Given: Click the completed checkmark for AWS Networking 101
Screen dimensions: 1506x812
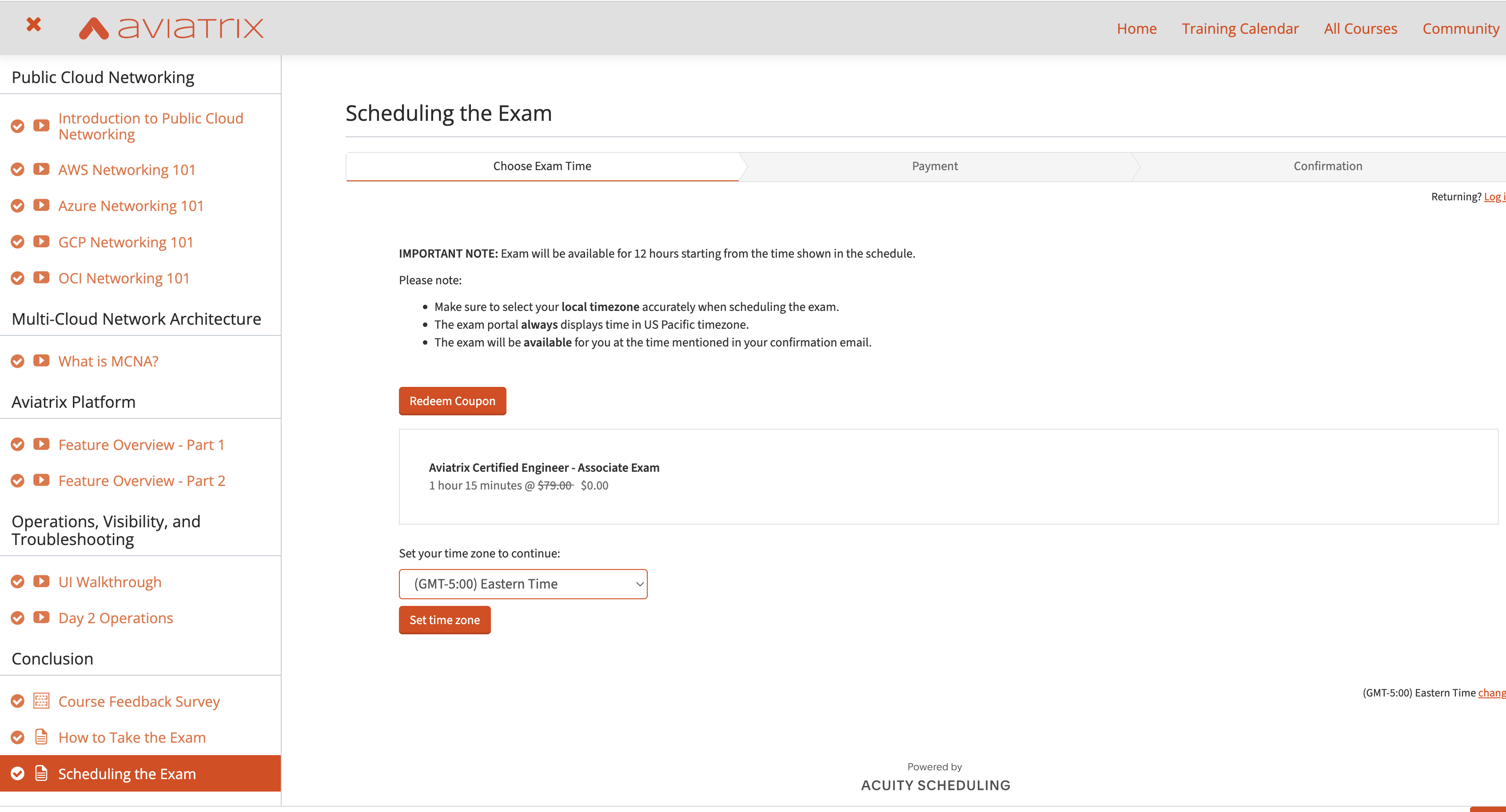Looking at the screenshot, I should (17, 170).
